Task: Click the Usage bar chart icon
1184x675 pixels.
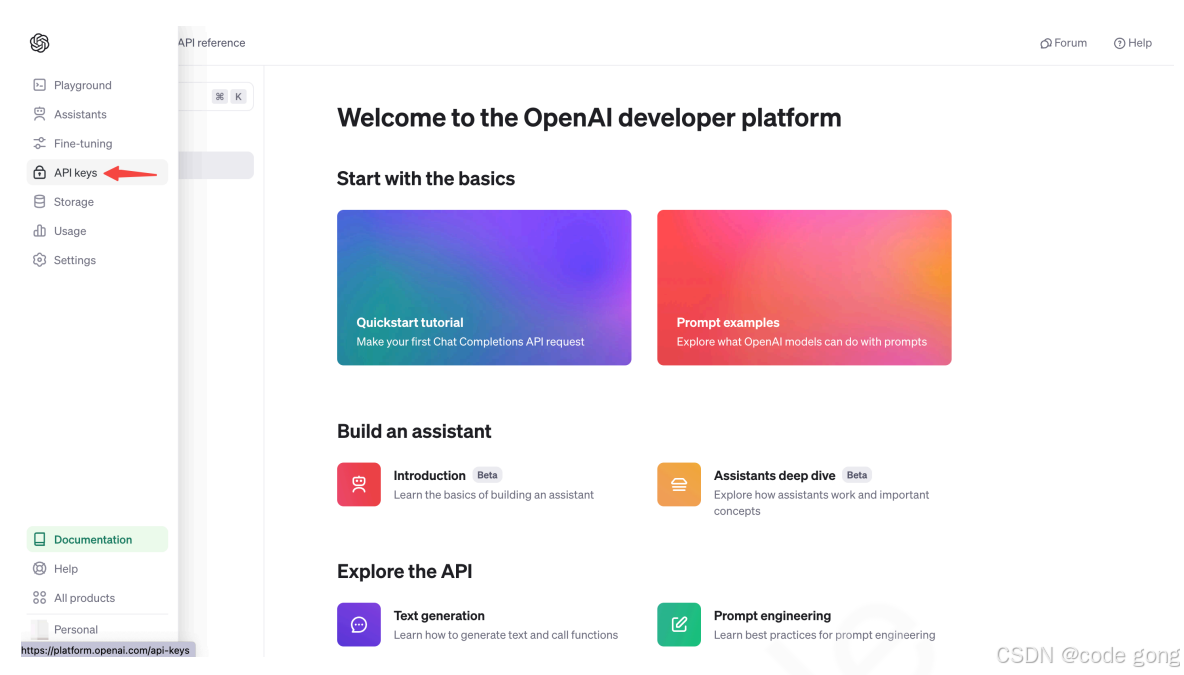Action: 39,231
